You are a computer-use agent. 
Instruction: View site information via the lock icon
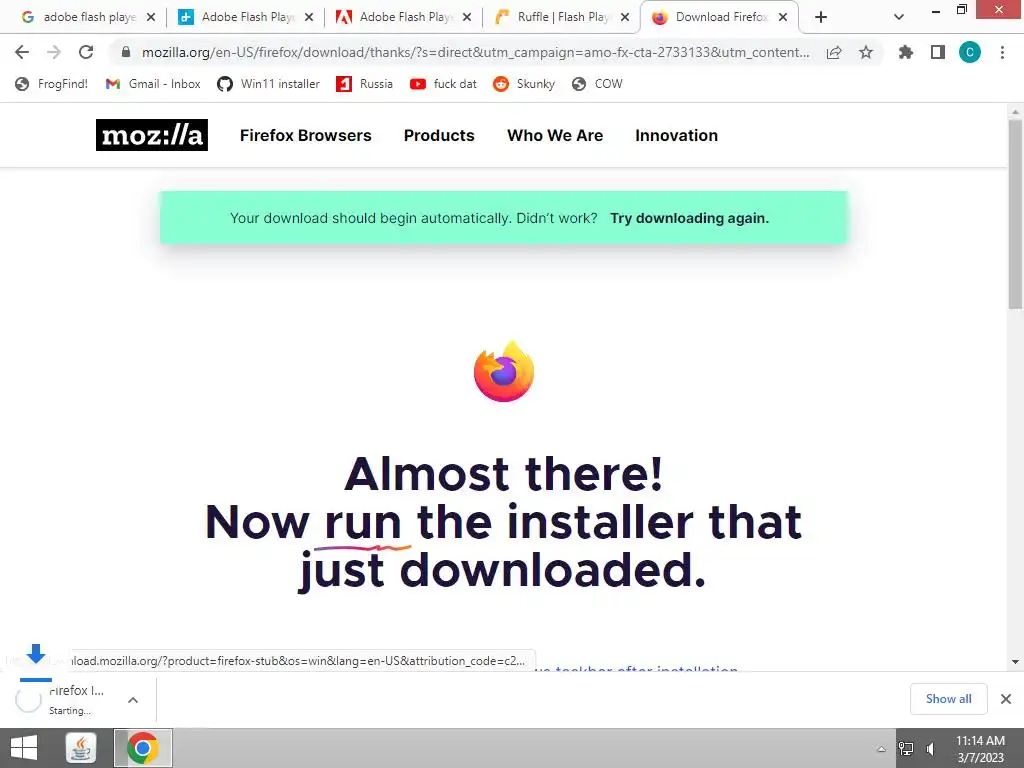tap(126, 52)
